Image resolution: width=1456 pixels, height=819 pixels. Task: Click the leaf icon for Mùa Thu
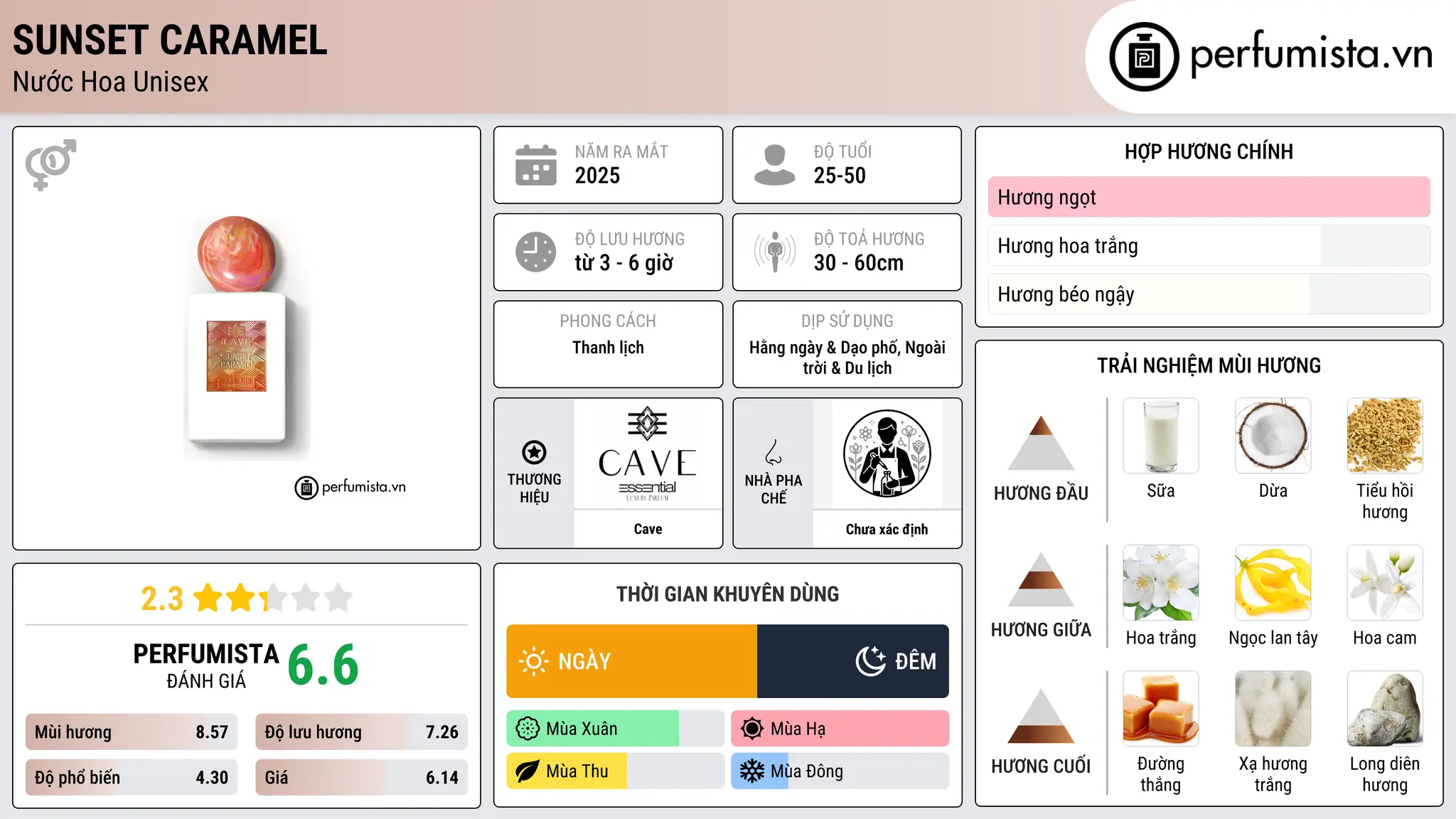pyautogui.click(x=528, y=771)
